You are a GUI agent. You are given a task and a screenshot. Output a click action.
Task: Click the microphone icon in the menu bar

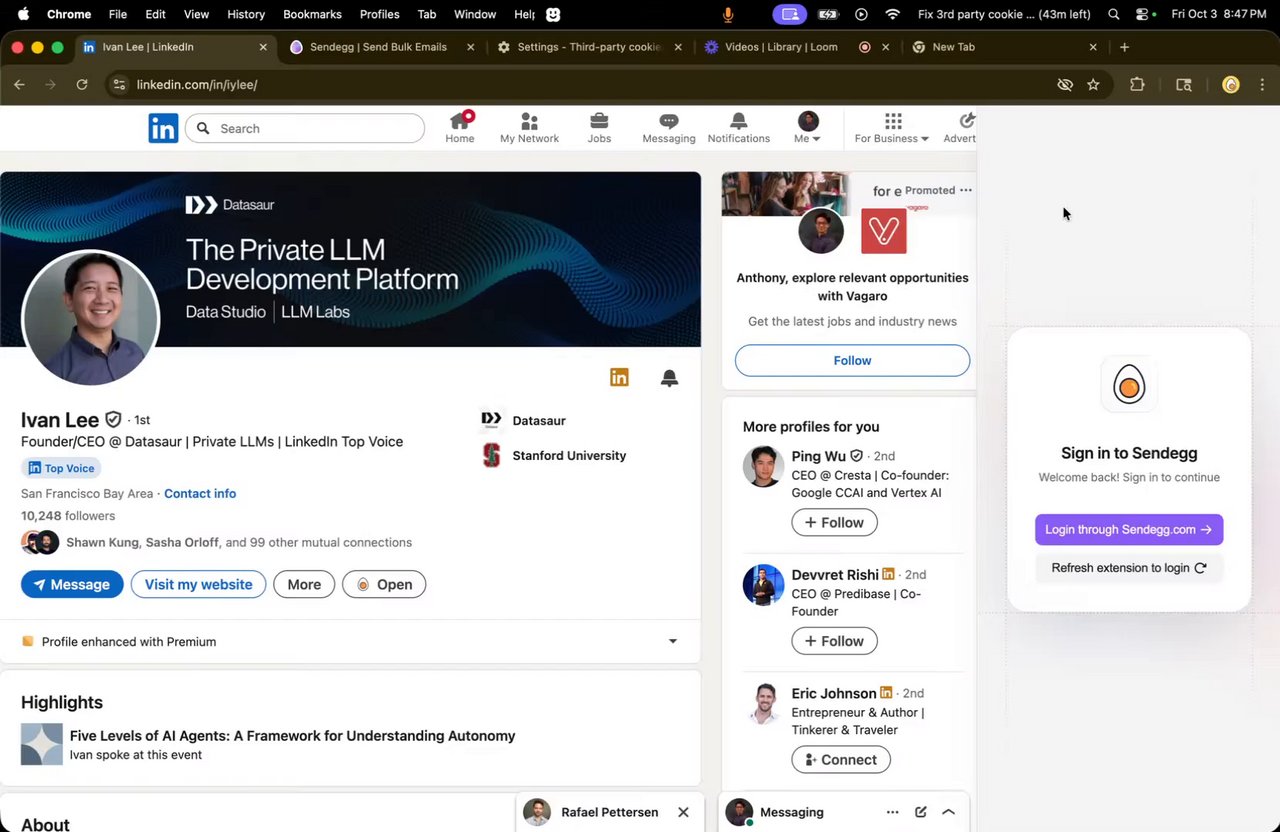pyautogui.click(x=728, y=15)
